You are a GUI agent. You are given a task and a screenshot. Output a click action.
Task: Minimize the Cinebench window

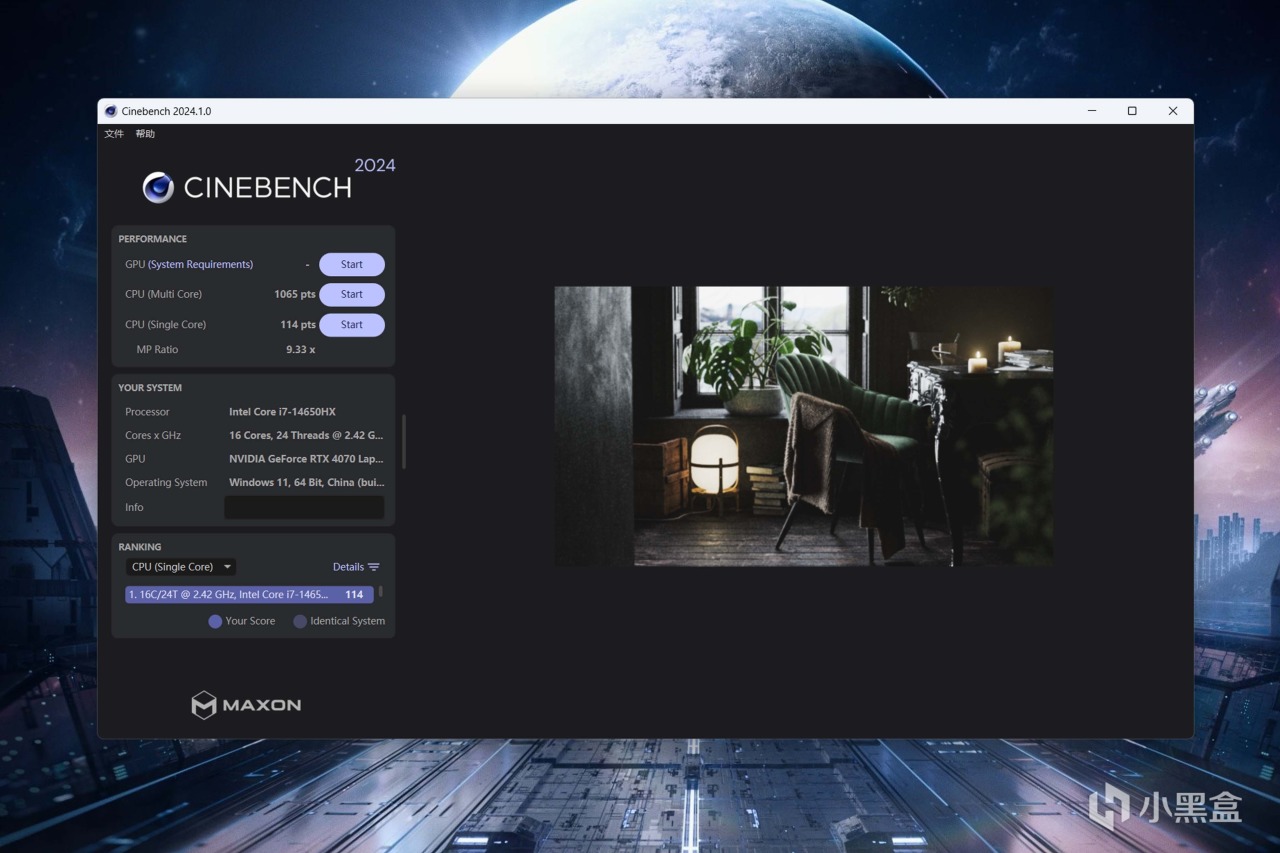[1092, 111]
